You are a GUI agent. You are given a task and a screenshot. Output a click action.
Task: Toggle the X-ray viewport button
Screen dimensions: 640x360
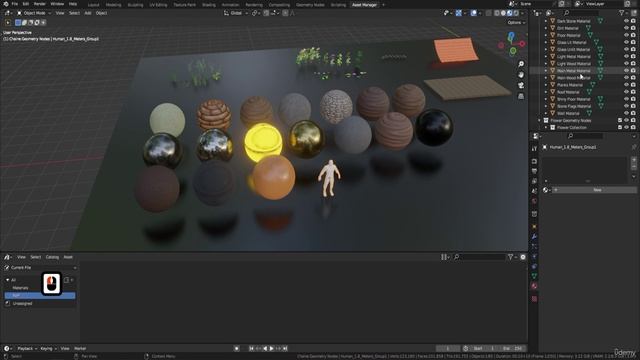click(x=489, y=13)
